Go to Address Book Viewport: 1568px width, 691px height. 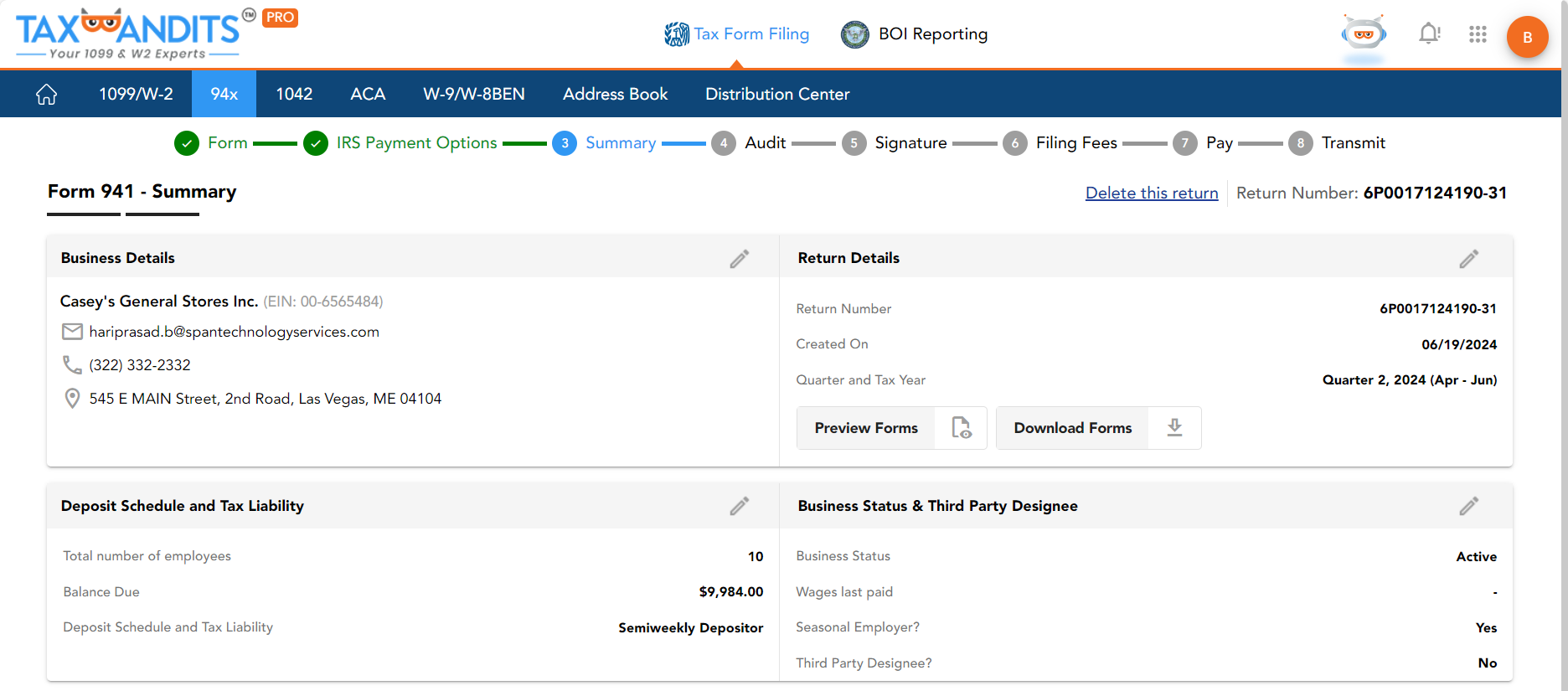[x=615, y=94]
